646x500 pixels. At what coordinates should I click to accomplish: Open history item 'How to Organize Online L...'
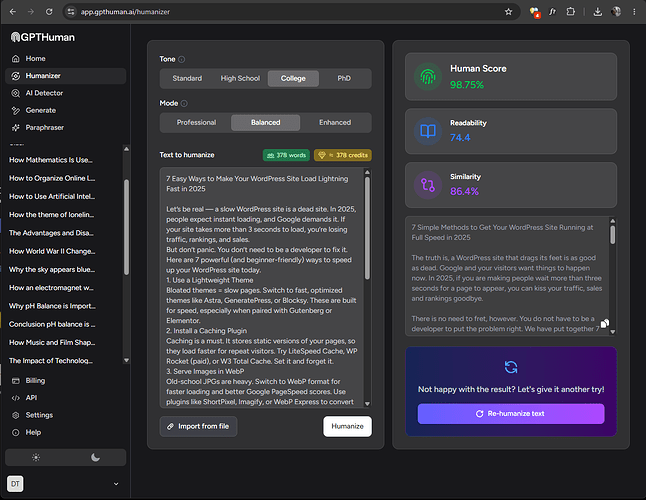click(x=52, y=178)
